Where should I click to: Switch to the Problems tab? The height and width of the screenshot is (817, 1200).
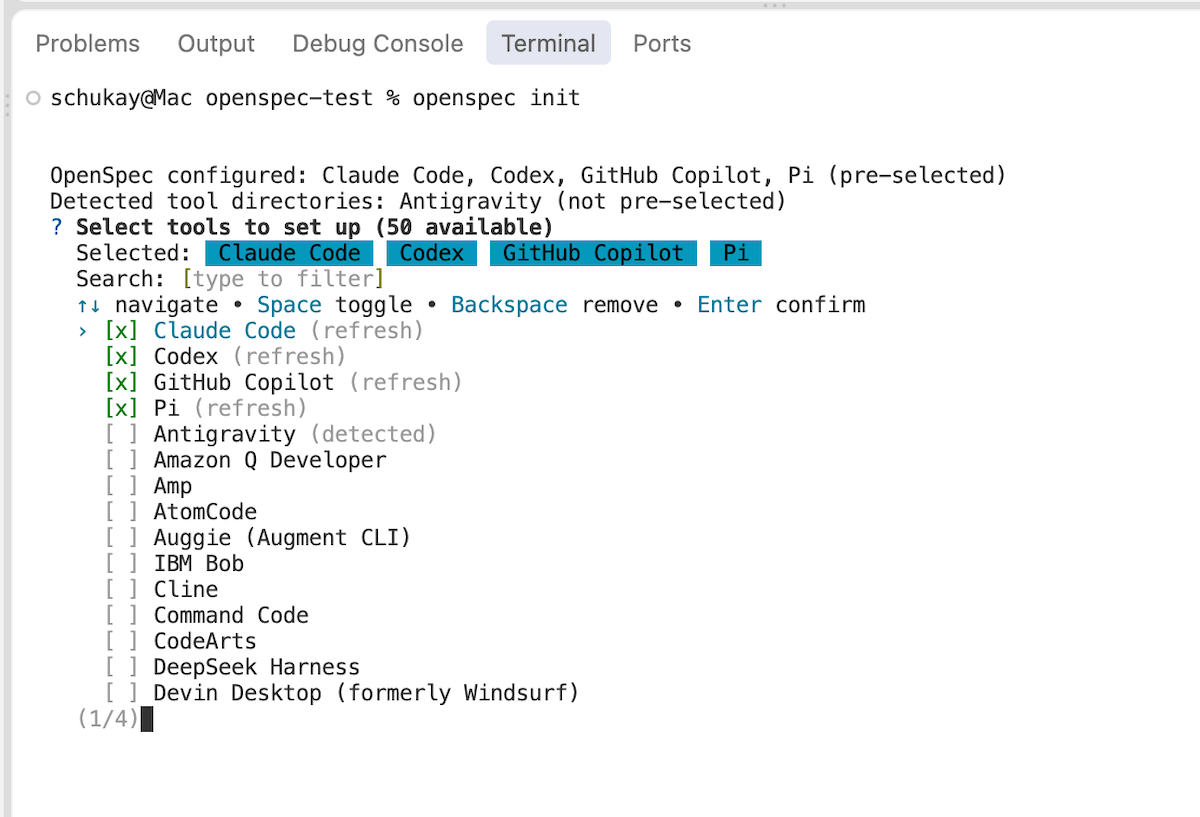click(88, 44)
